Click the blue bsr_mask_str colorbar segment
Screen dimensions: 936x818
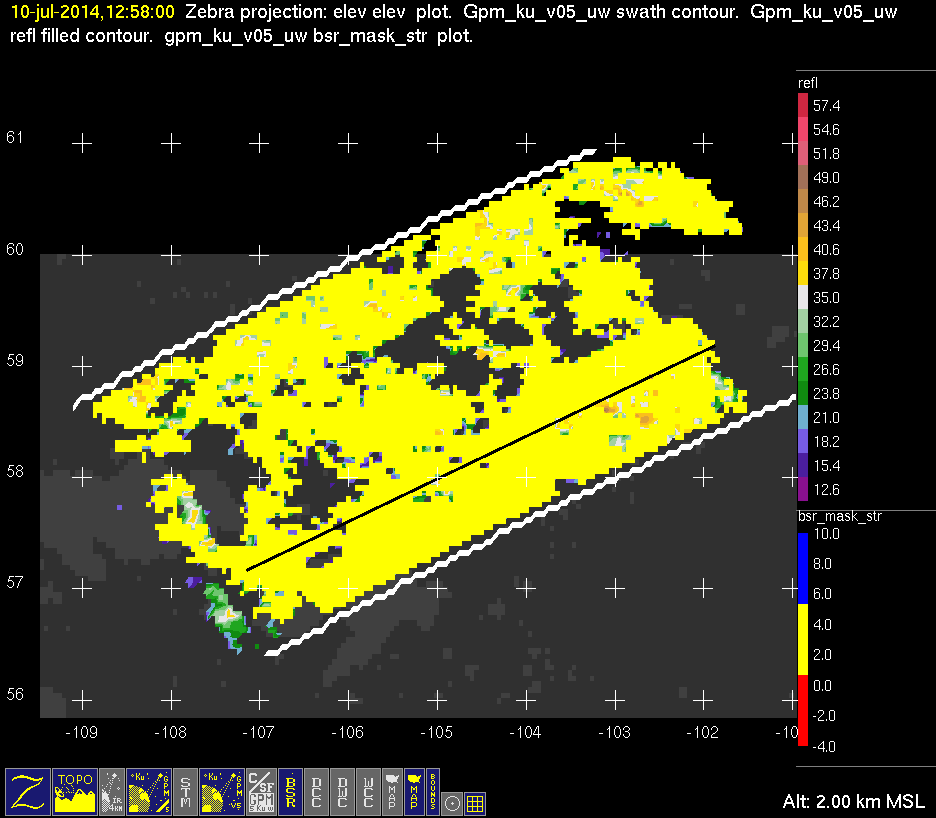tap(803, 565)
